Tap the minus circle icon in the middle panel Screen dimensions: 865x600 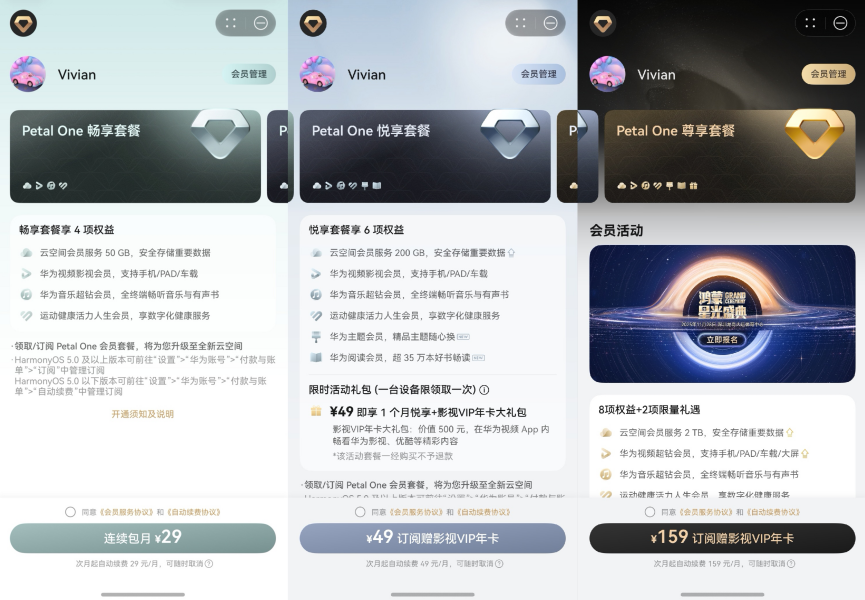pos(551,23)
